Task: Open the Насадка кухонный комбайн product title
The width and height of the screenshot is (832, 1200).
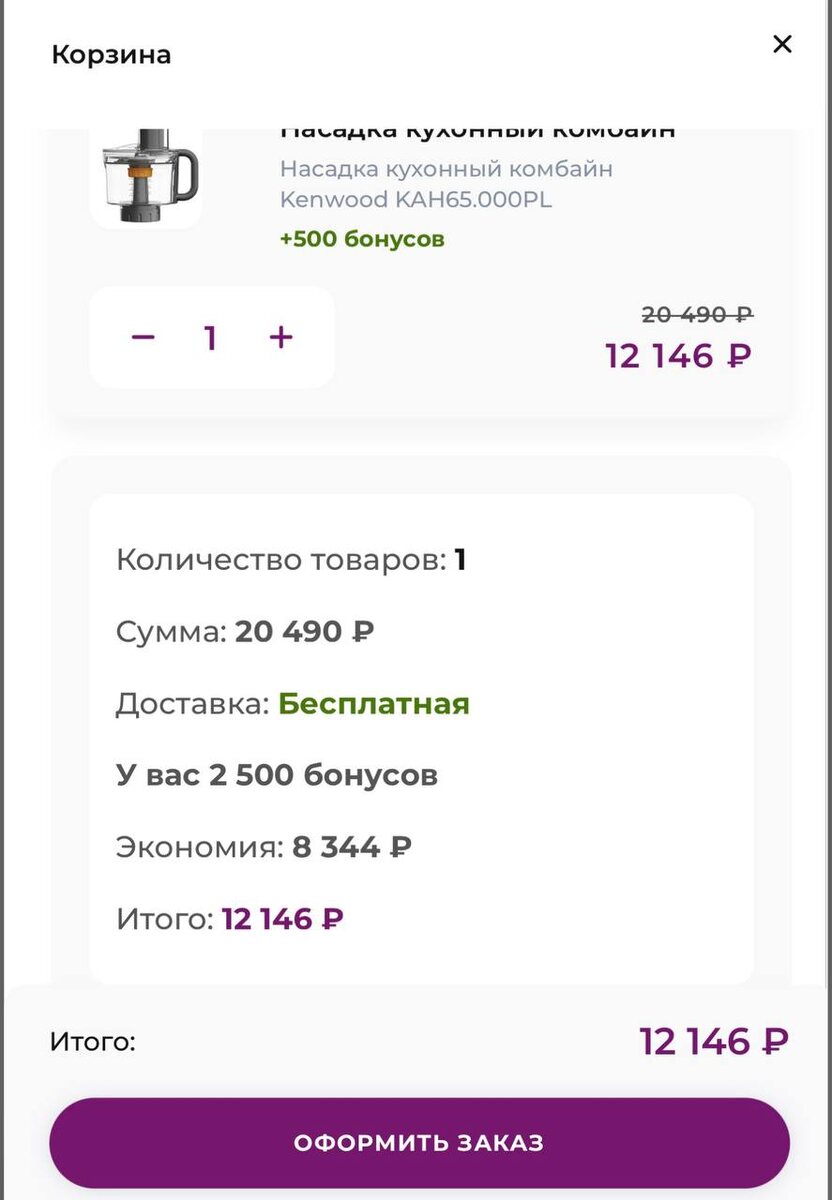Action: (x=478, y=128)
